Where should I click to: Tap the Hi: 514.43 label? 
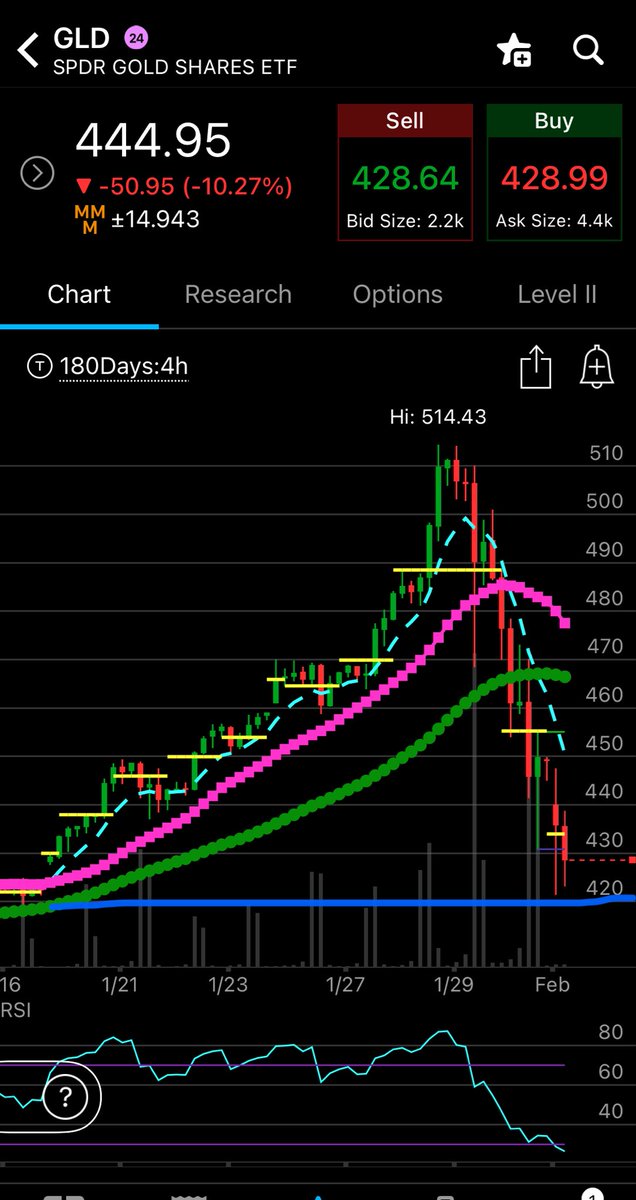point(438,417)
